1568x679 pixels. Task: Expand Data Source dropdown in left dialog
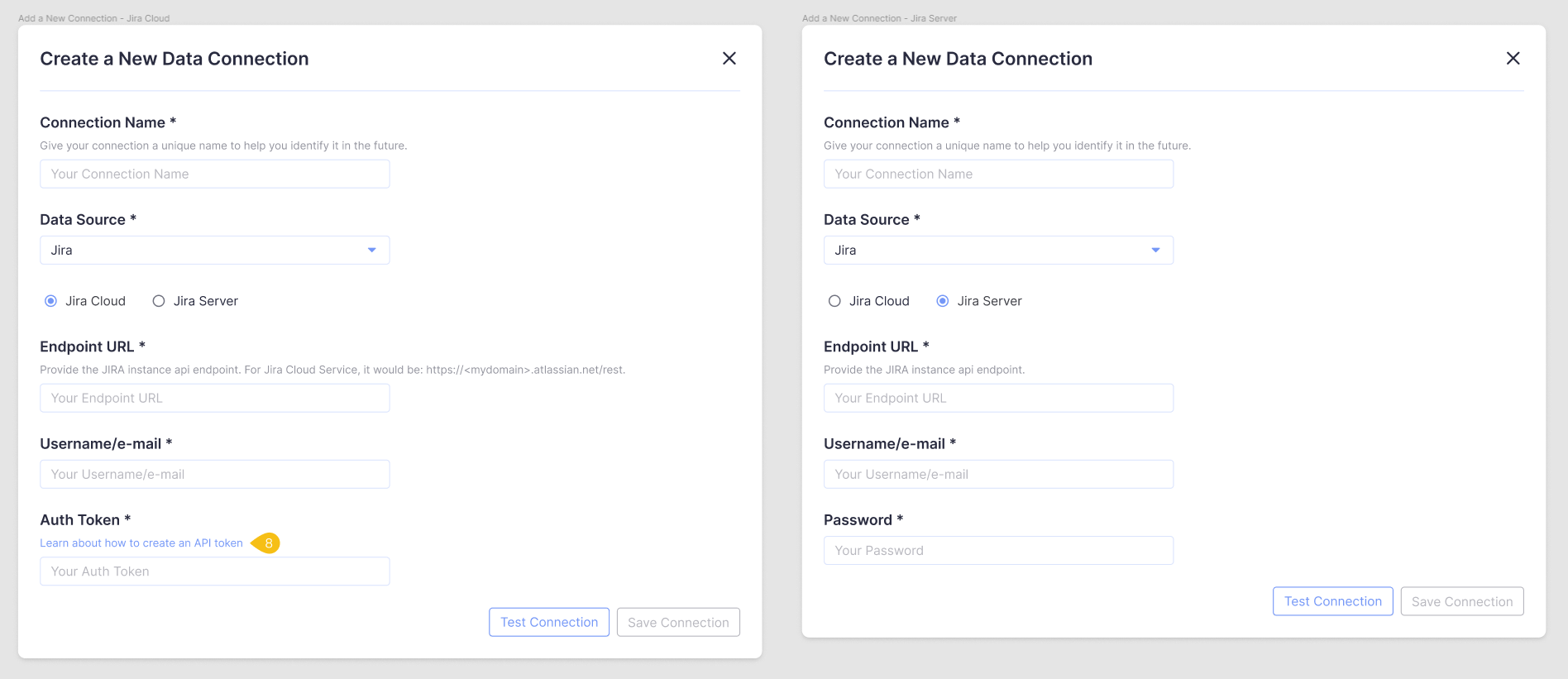pyautogui.click(x=214, y=250)
